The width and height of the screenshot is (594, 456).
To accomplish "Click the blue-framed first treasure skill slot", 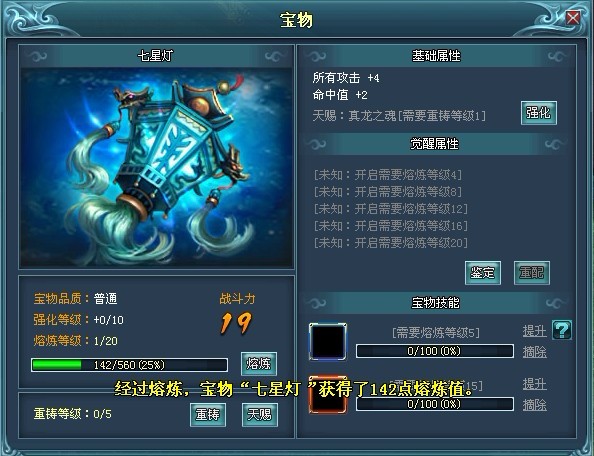I will 328,342.
